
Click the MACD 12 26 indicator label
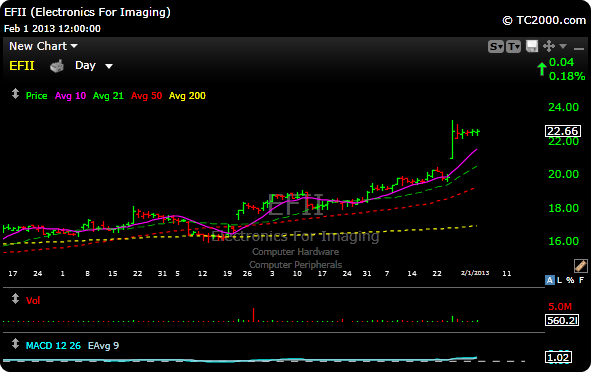point(53,346)
